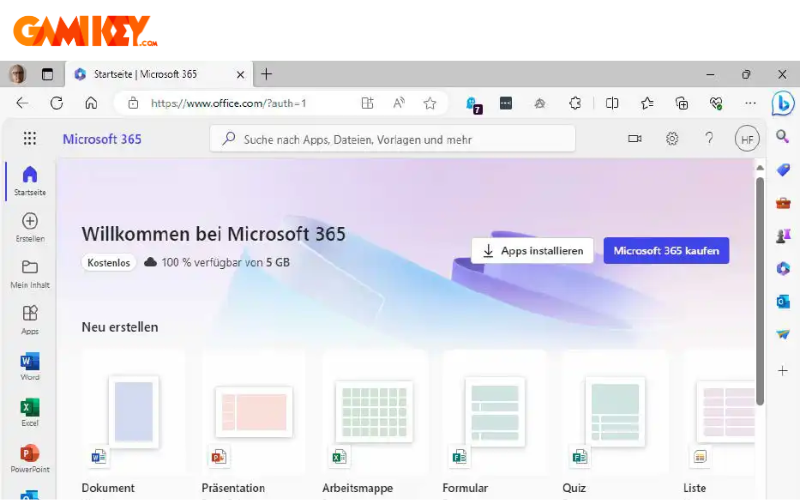Screen dimensions: 800x500
Task: Open the browser settings and more menu
Action: point(750,103)
